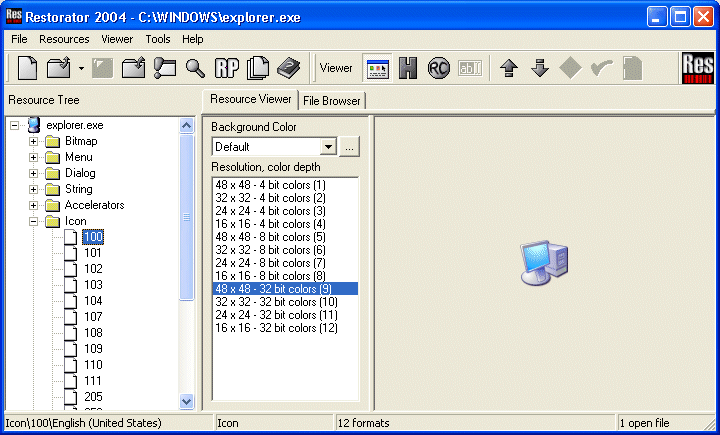
Task: Select icon resource 205
Action: tap(93, 397)
